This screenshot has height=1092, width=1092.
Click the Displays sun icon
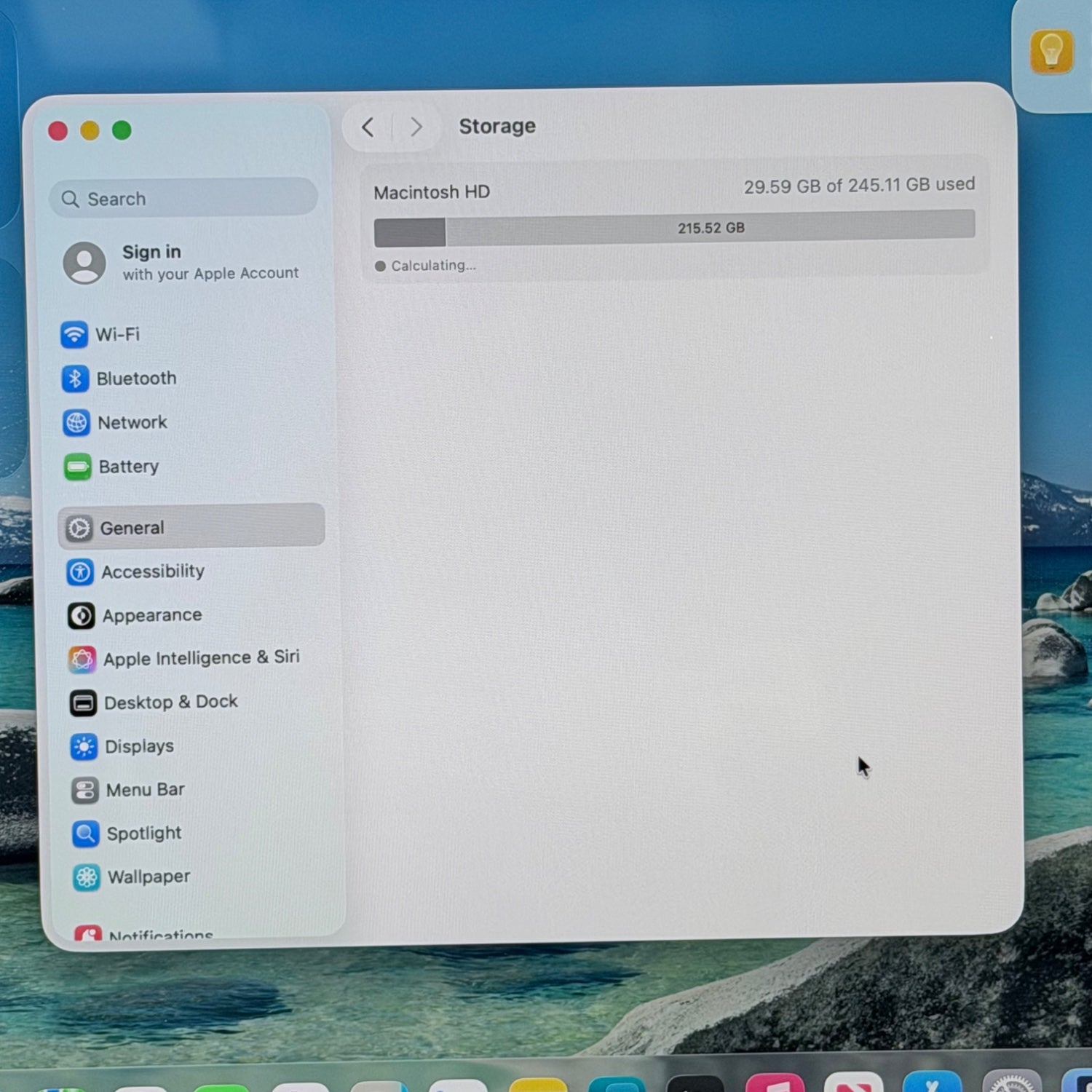[x=84, y=747]
